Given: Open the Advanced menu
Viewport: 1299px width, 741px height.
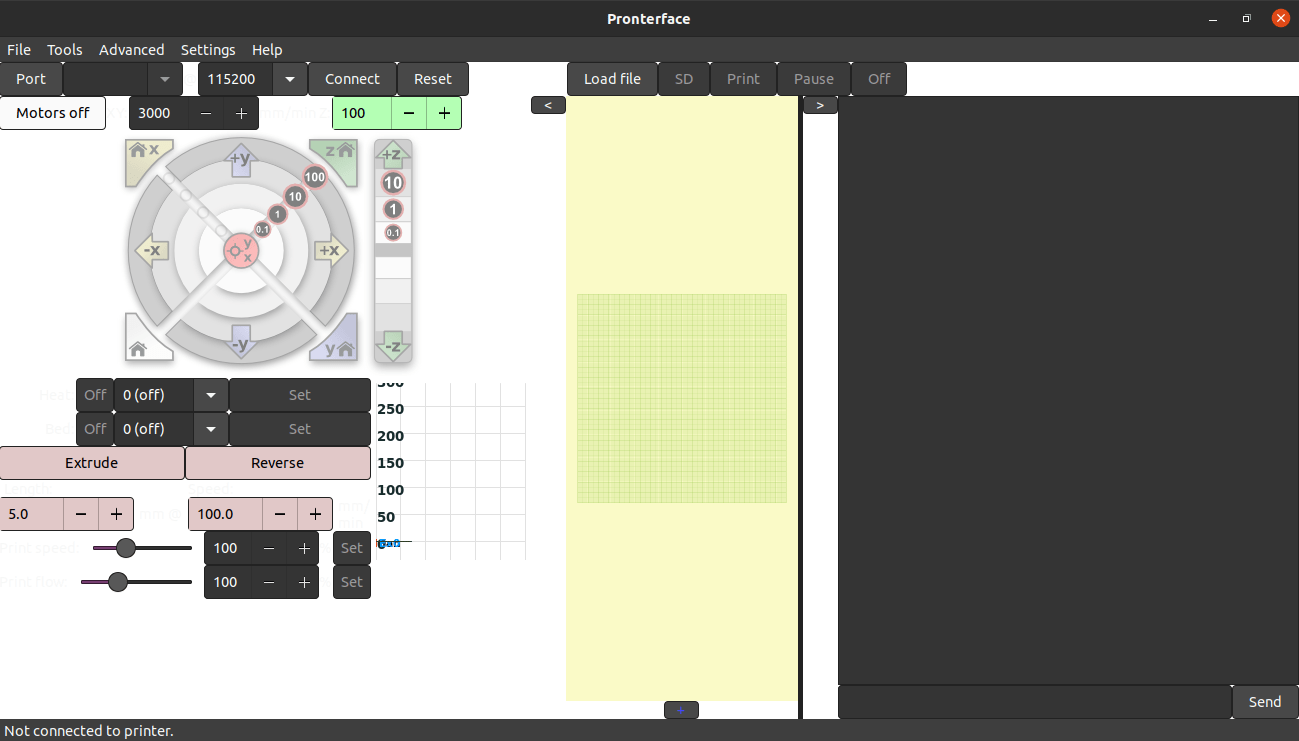Looking at the screenshot, I should [131, 49].
